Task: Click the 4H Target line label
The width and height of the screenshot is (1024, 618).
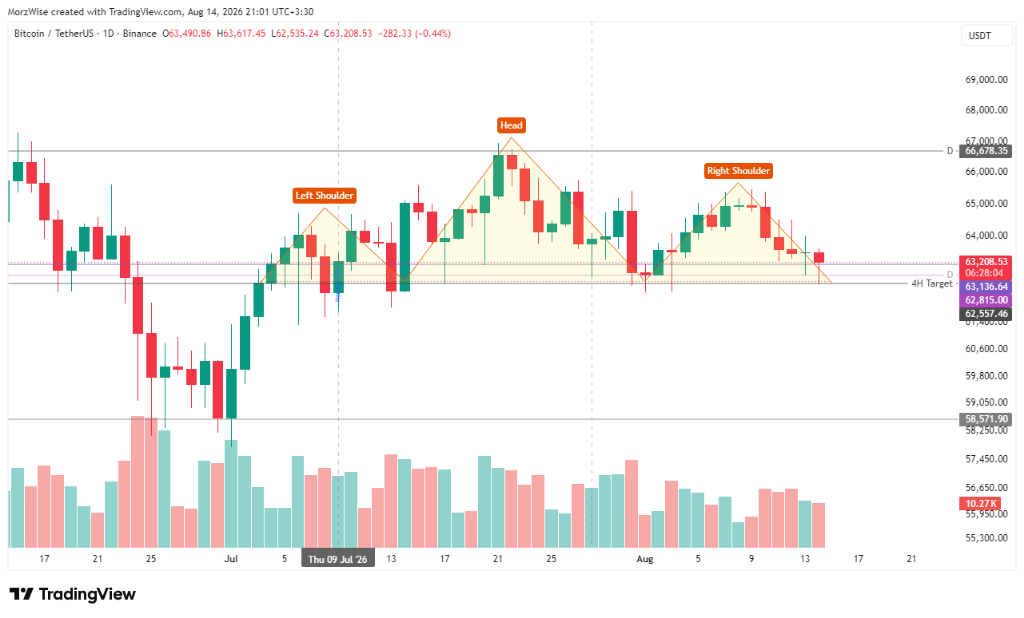Action: pos(932,284)
